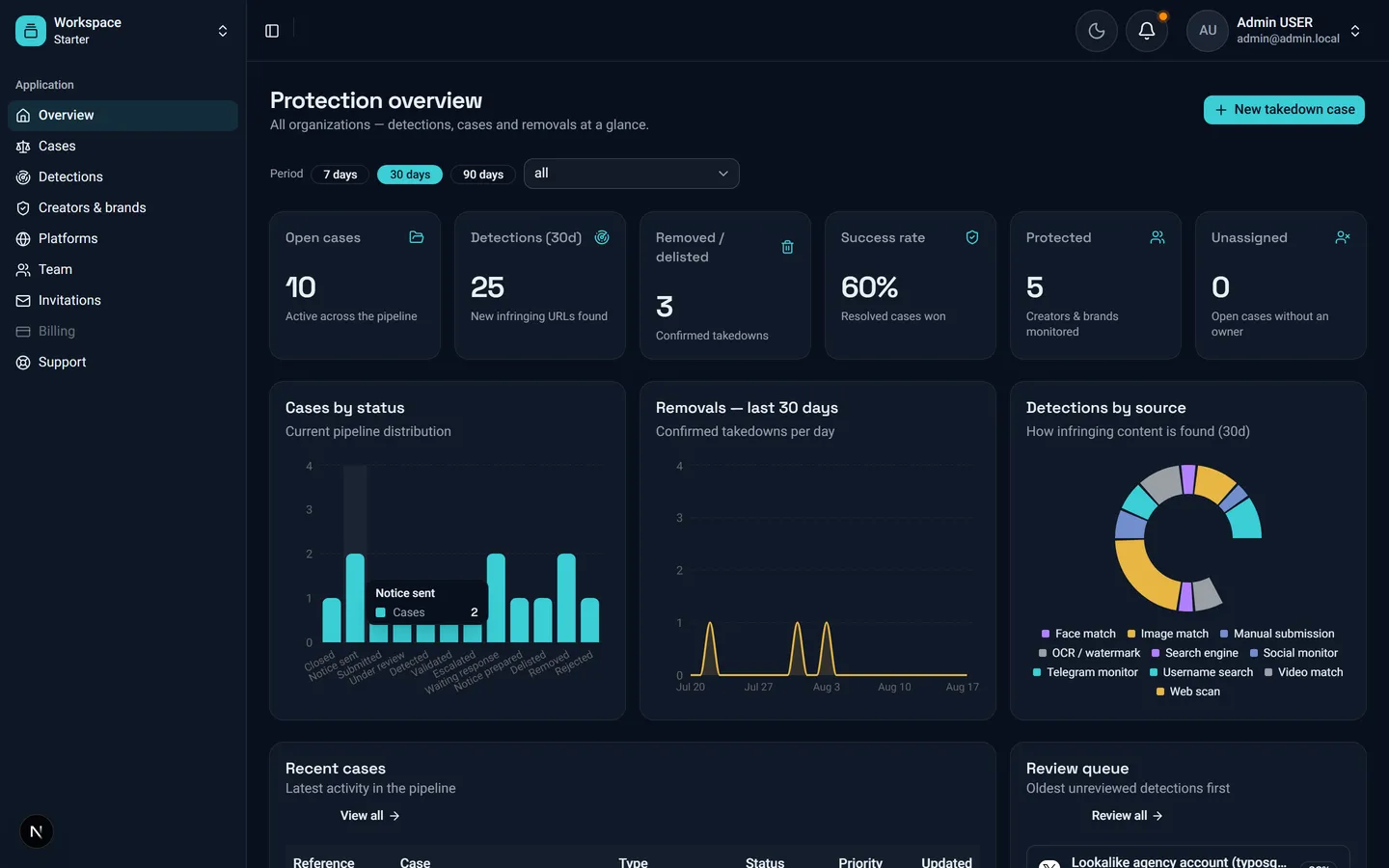Click the Search engine legend entry
The height and width of the screenshot is (868, 1389).
click(1194, 653)
